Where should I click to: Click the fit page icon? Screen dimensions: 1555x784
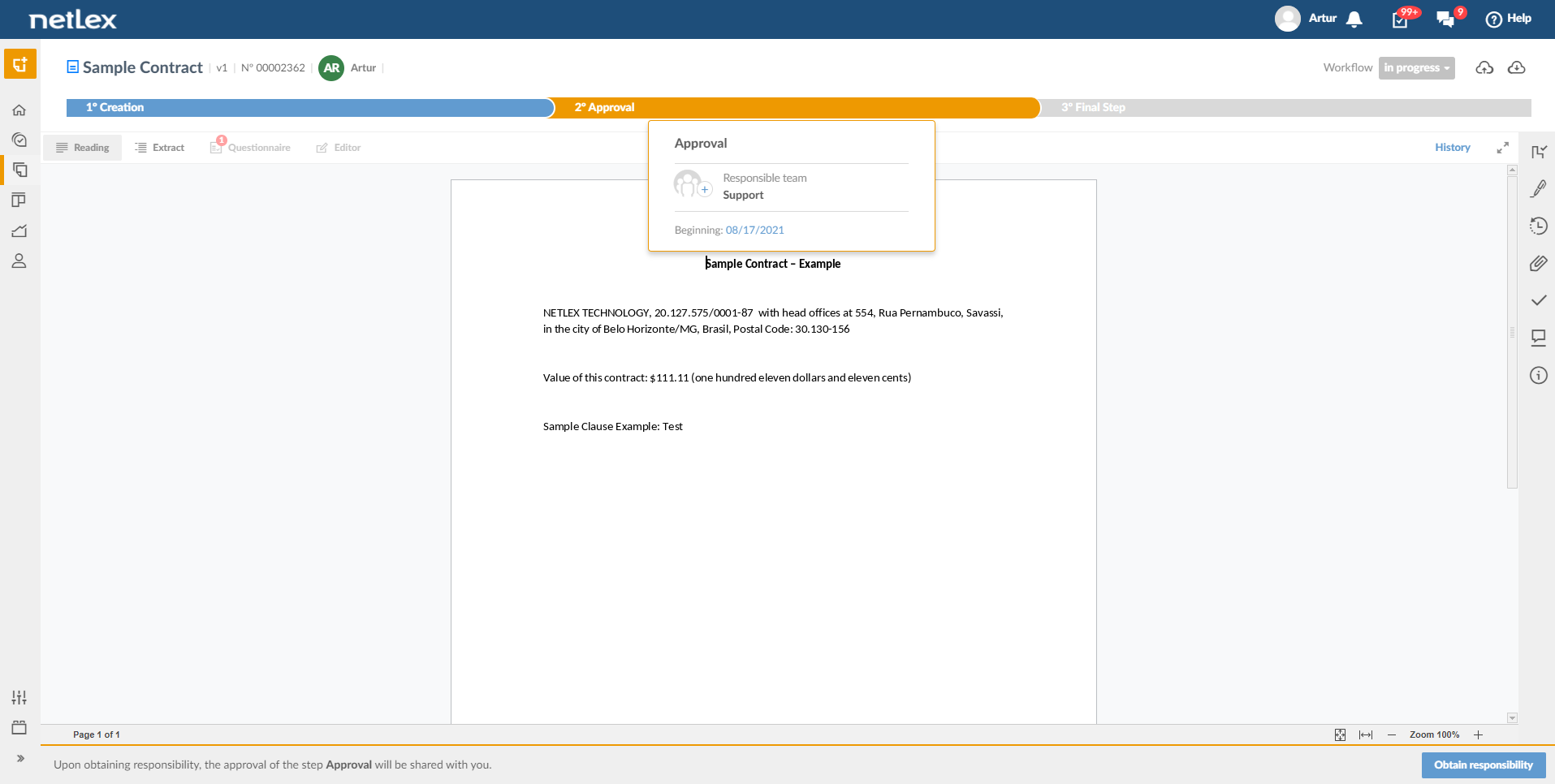(1340, 734)
